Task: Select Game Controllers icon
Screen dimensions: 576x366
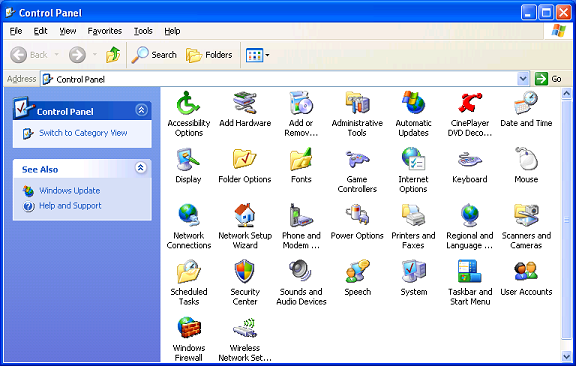Action: [357, 159]
